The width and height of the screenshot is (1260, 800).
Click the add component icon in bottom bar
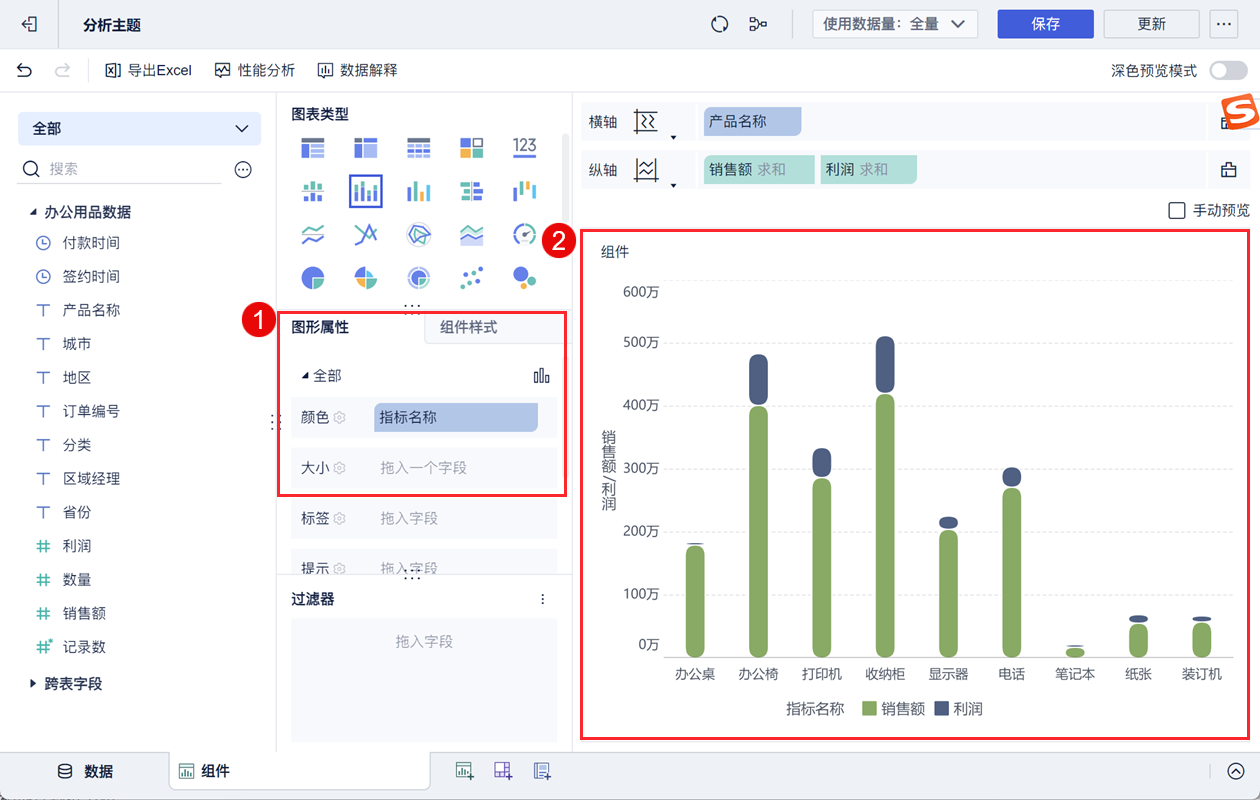[464, 771]
